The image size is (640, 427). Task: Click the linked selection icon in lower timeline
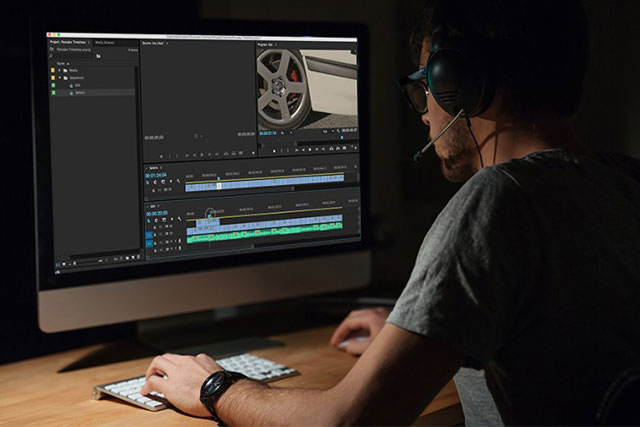pos(163,221)
